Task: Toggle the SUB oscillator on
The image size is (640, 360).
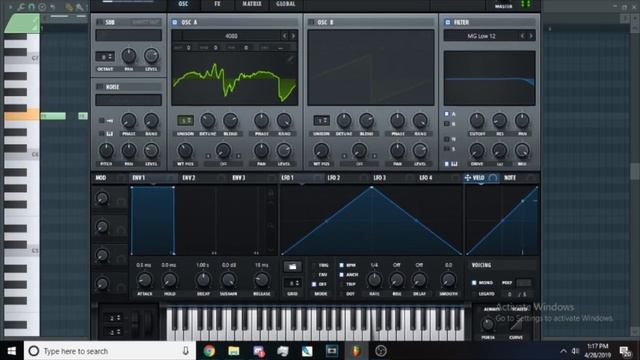Action: point(100,22)
